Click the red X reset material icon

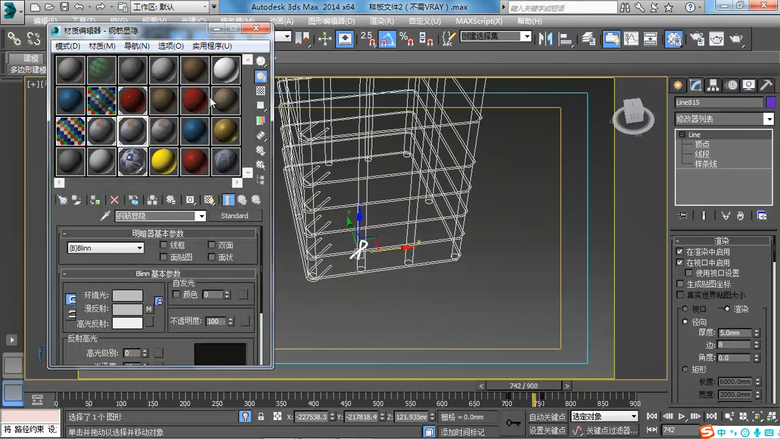pos(114,200)
